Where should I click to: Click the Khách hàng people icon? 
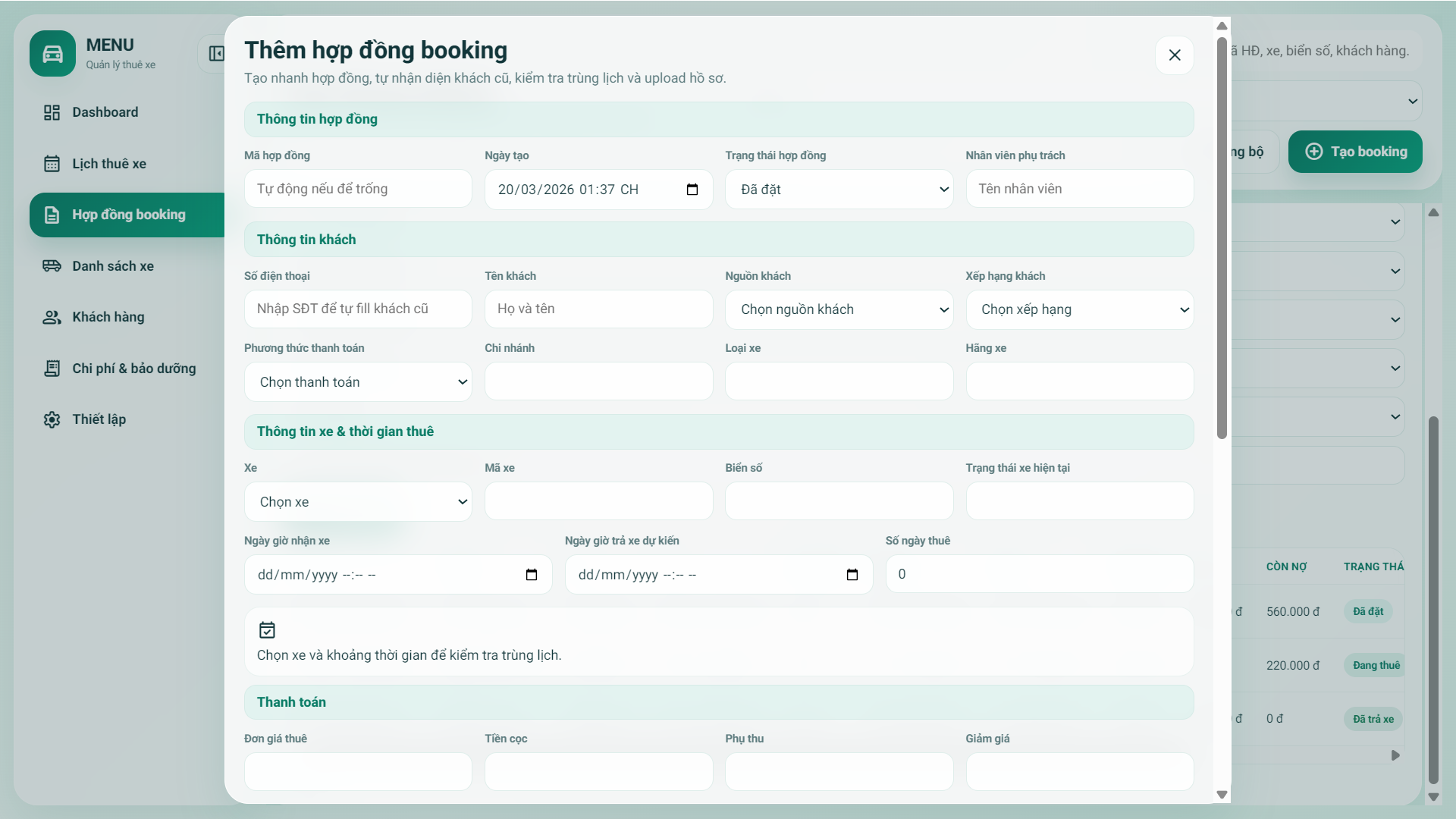tap(51, 317)
